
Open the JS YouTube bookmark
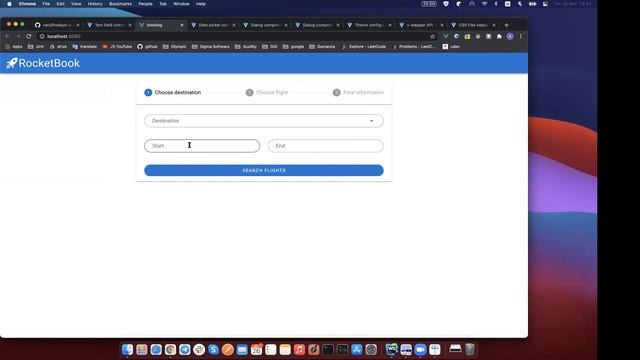(117, 47)
